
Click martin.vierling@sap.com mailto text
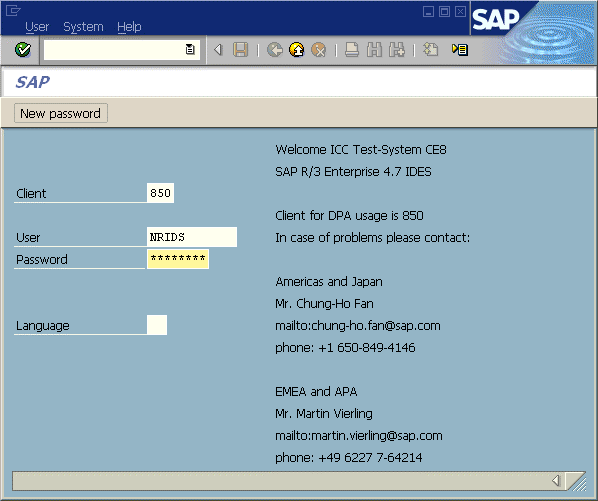click(358, 435)
